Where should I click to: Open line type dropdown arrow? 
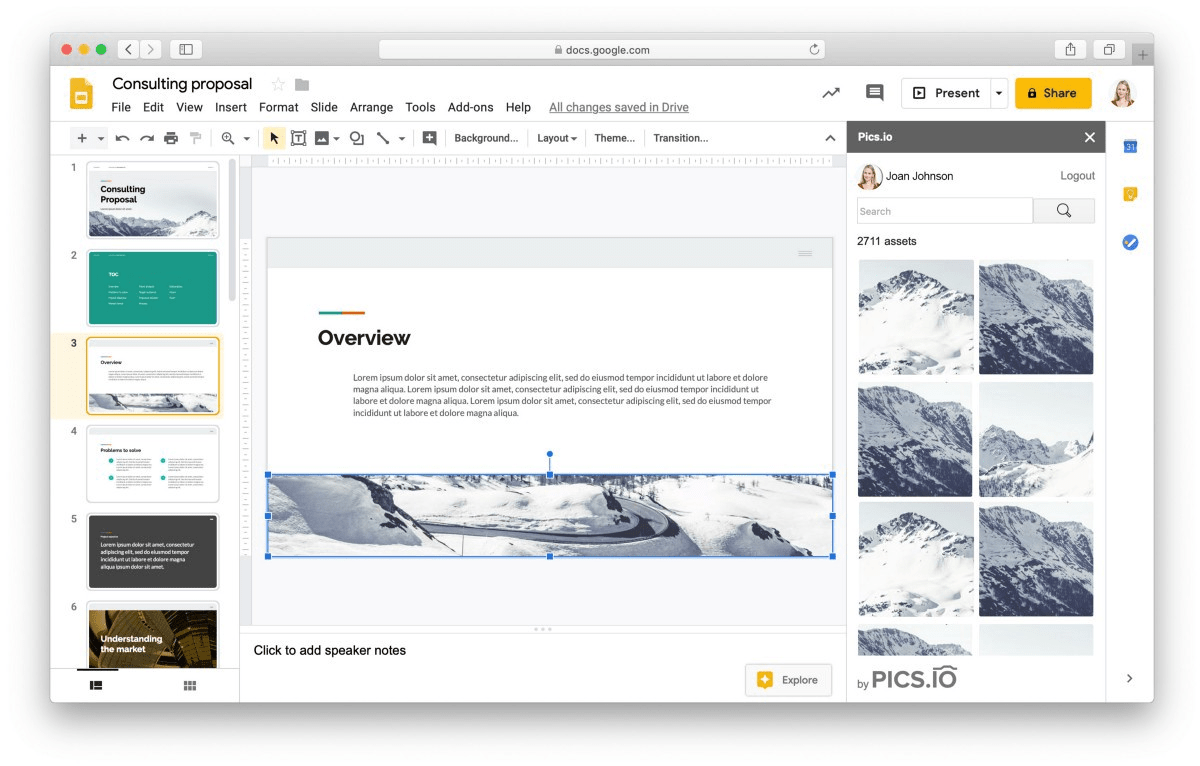pos(402,139)
